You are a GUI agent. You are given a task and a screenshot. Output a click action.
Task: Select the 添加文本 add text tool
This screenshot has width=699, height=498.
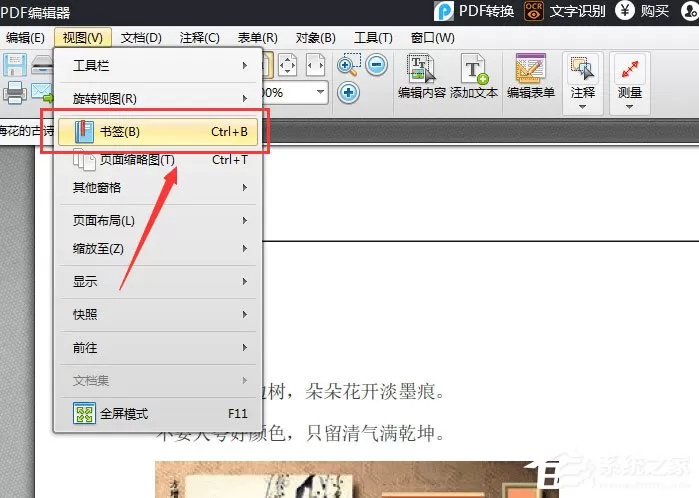click(474, 76)
